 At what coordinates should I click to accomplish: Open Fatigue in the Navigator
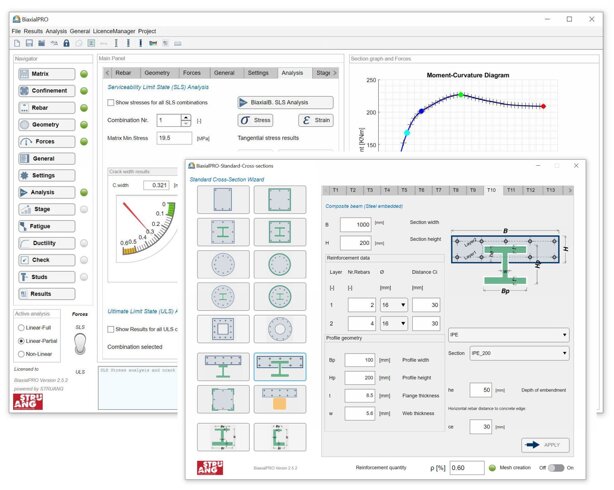(x=47, y=226)
